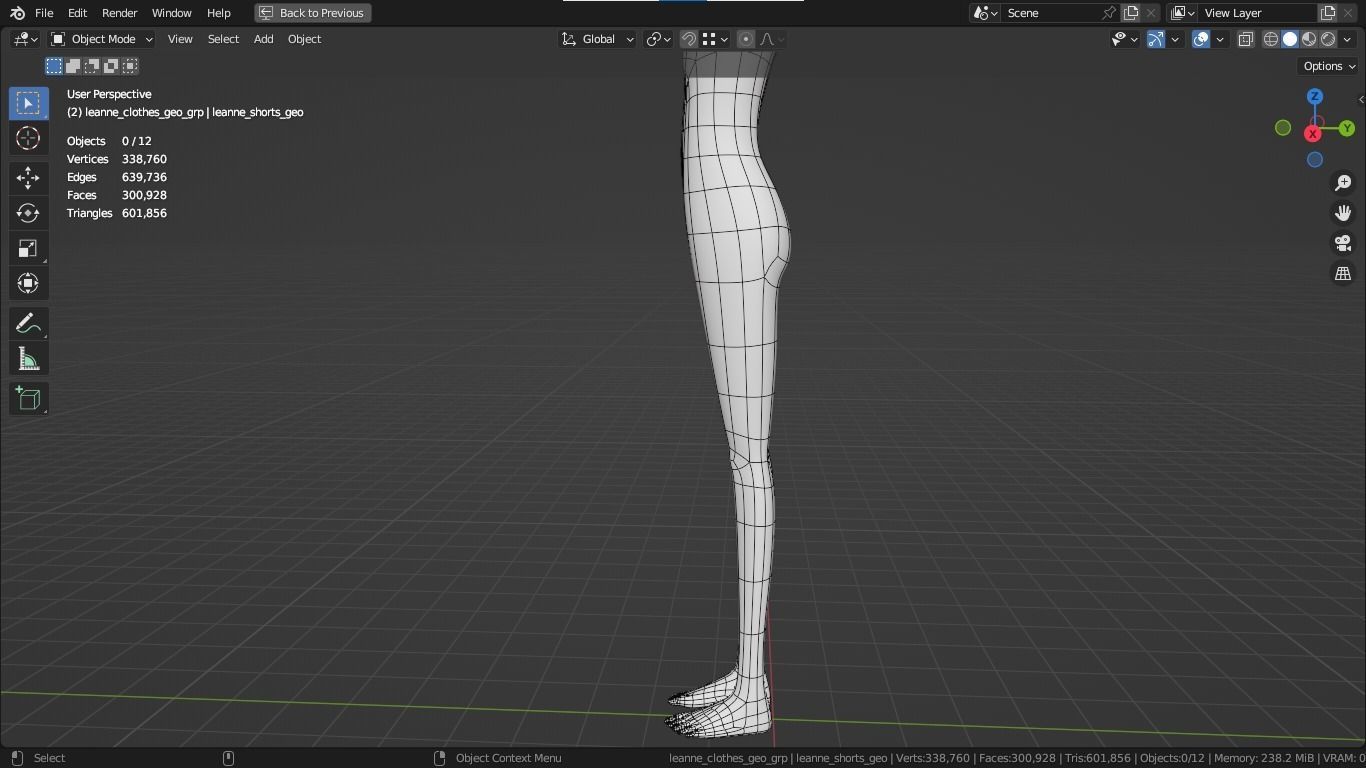1366x768 pixels.
Task: Toggle X-ray mode
Action: pos(1246,39)
